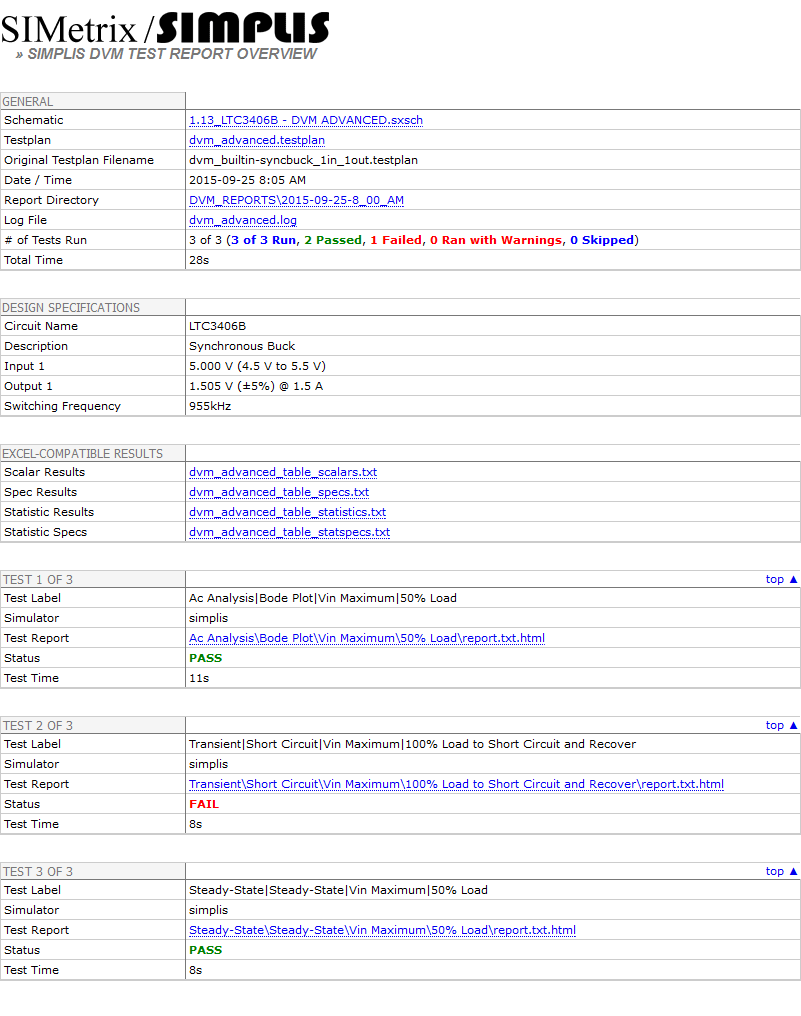This screenshot has width=801, height=1016.
Task: Jump to top from Test 2 section
Action: tap(782, 725)
